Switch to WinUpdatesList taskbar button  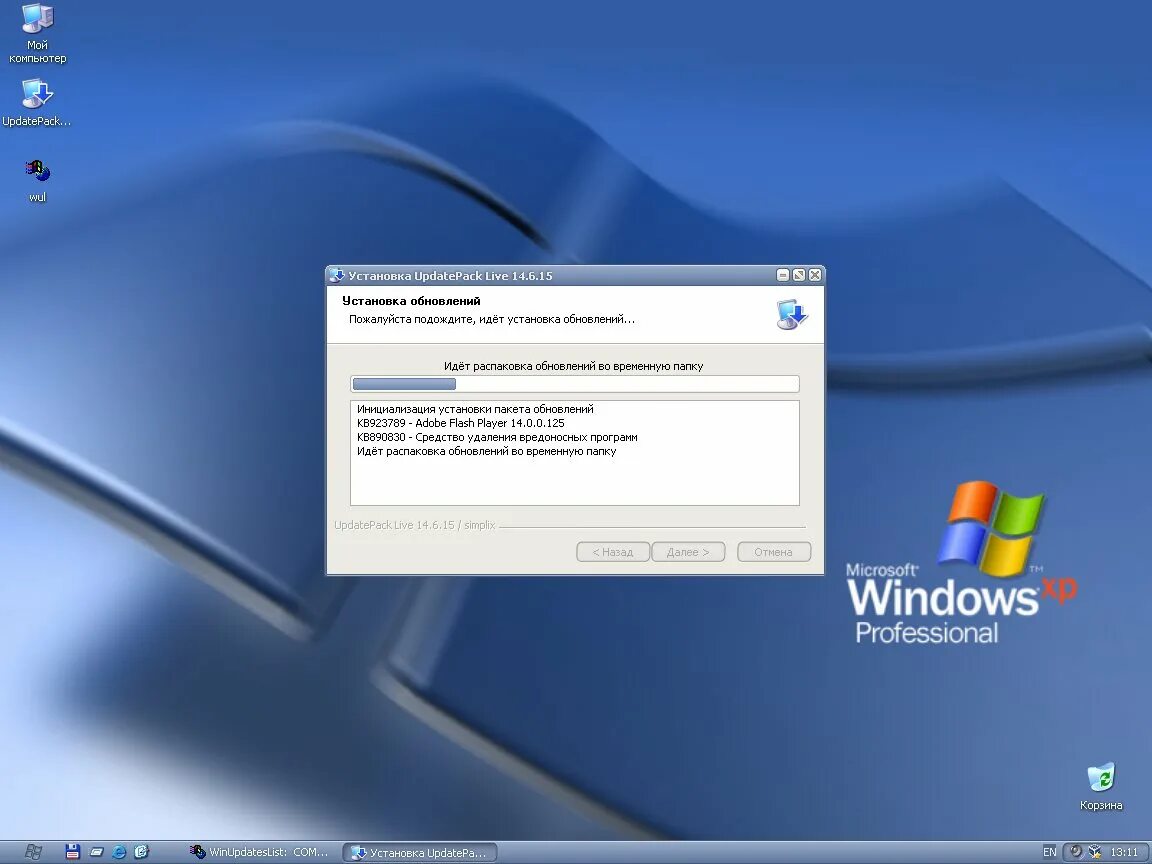coord(259,852)
